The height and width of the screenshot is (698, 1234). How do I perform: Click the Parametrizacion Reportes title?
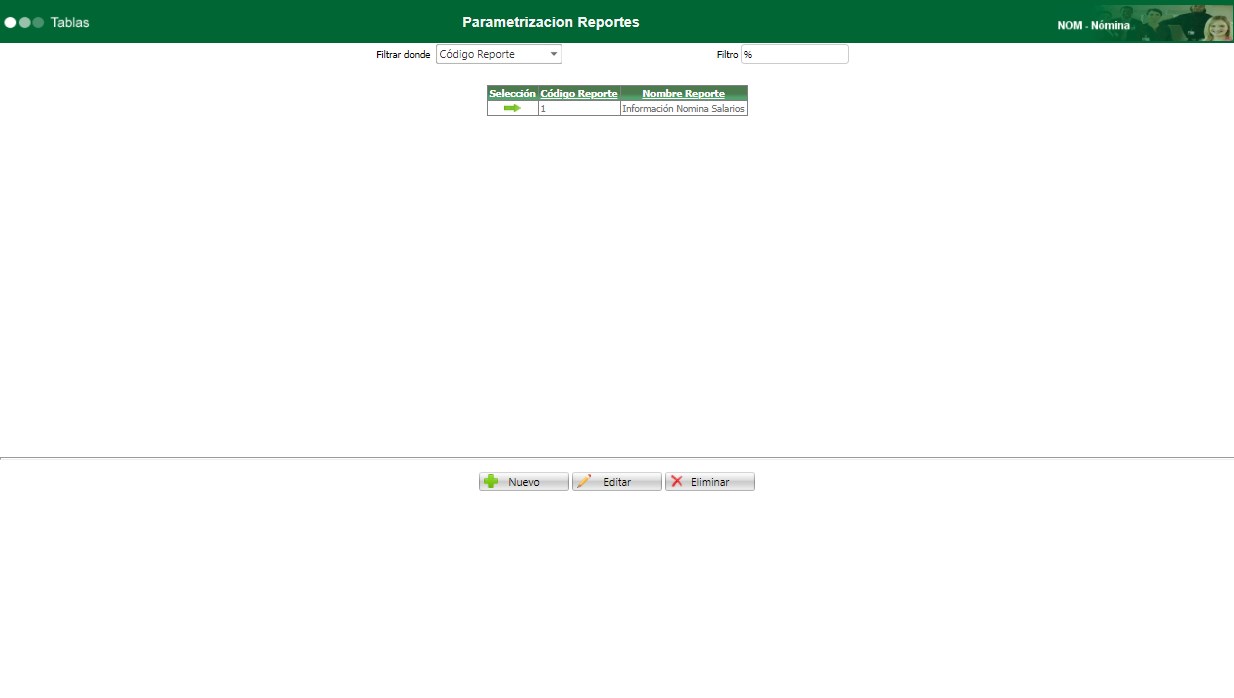(x=551, y=22)
